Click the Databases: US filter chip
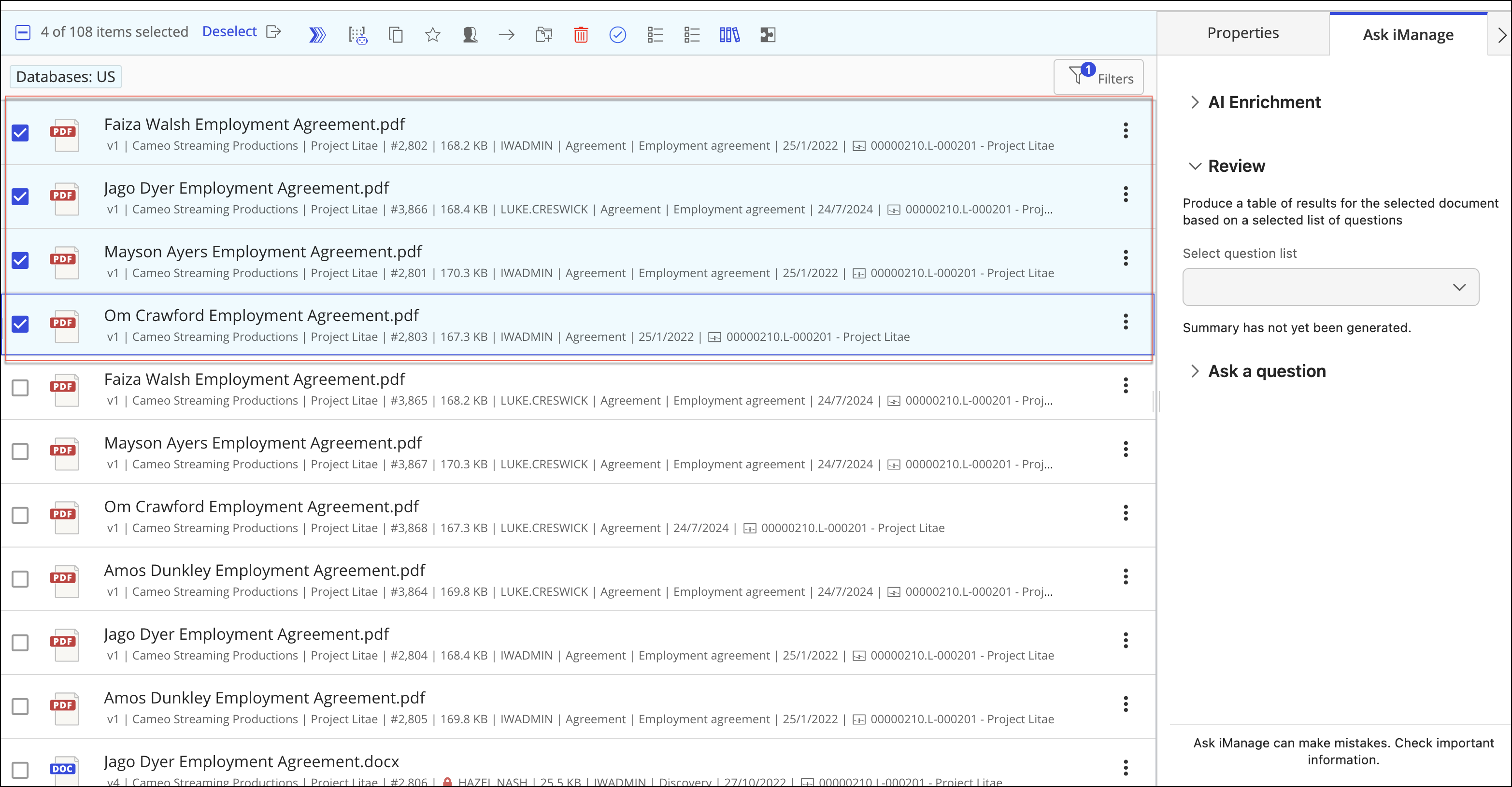1512x787 pixels. tap(66, 77)
